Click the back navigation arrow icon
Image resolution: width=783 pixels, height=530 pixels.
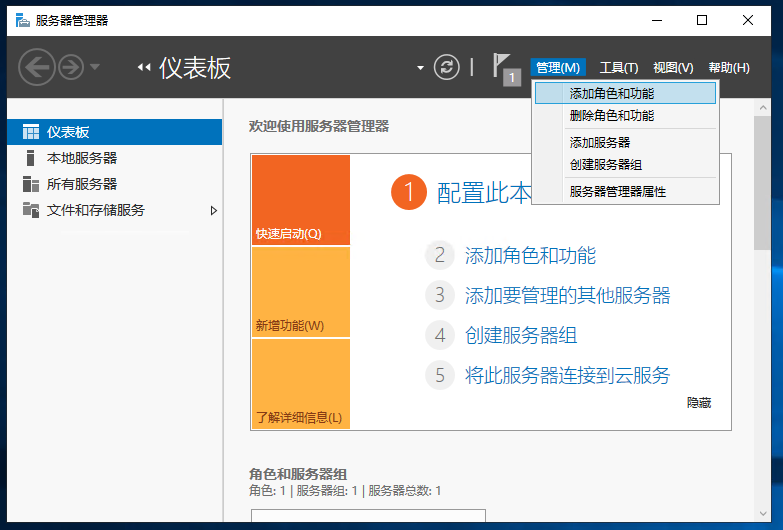(36, 67)
